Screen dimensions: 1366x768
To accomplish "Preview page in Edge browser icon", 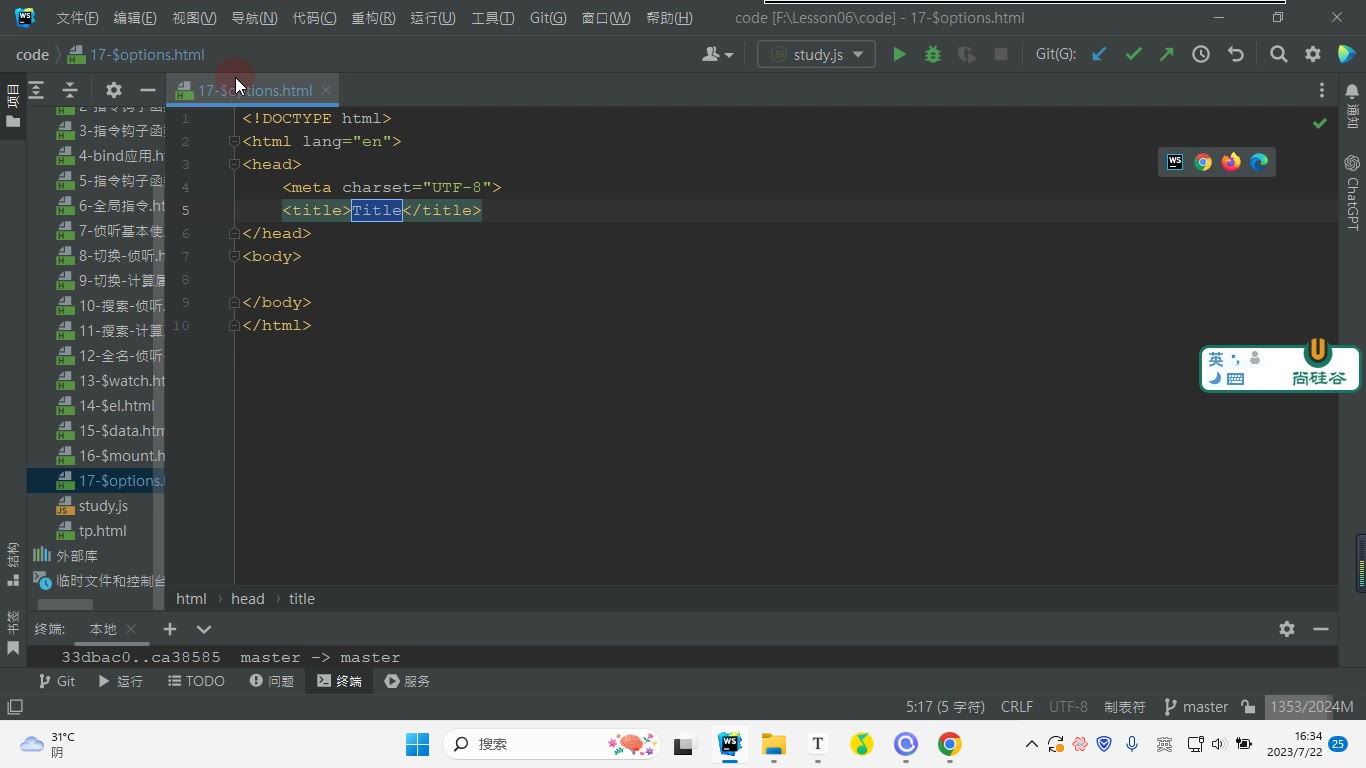I will click(1259, 162).
